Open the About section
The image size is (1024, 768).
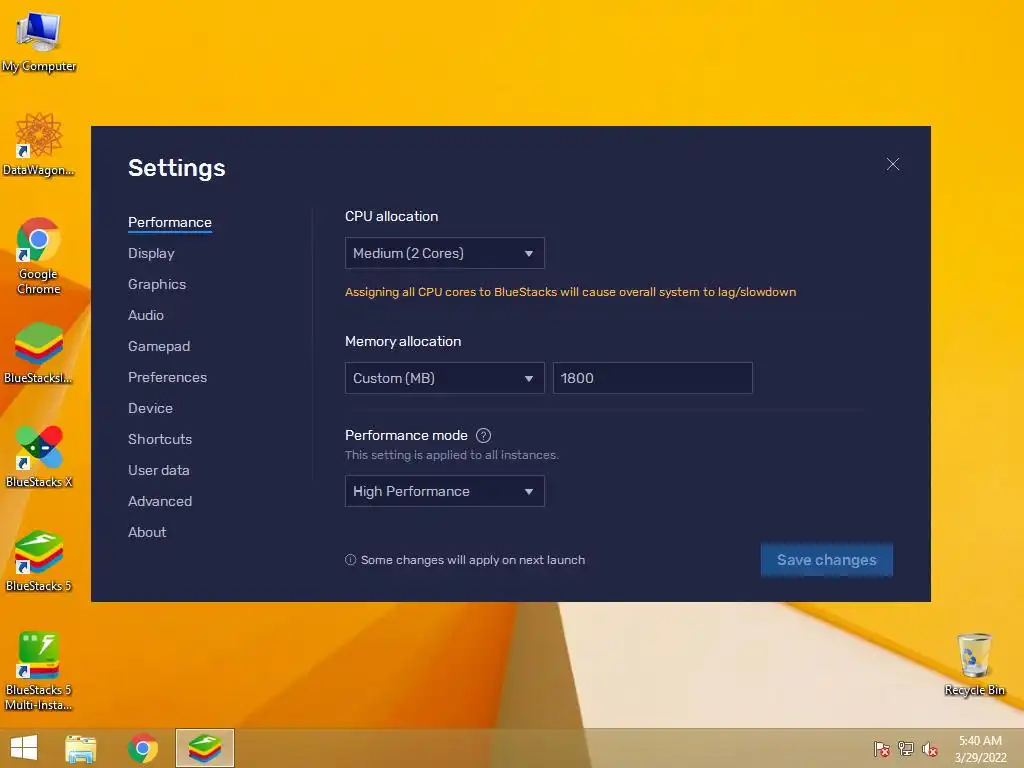[x=147, y=532]
